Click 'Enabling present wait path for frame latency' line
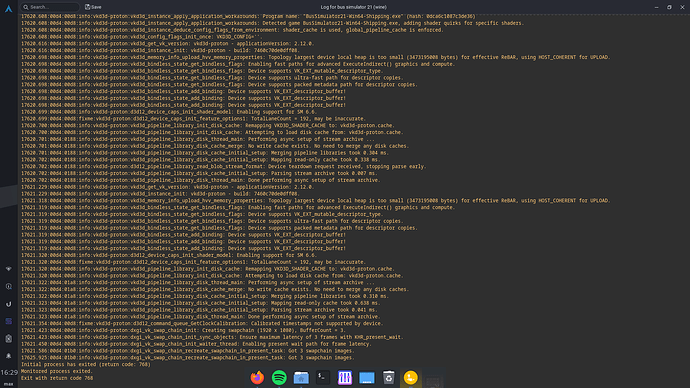The image size is (690, 388). 196,344
